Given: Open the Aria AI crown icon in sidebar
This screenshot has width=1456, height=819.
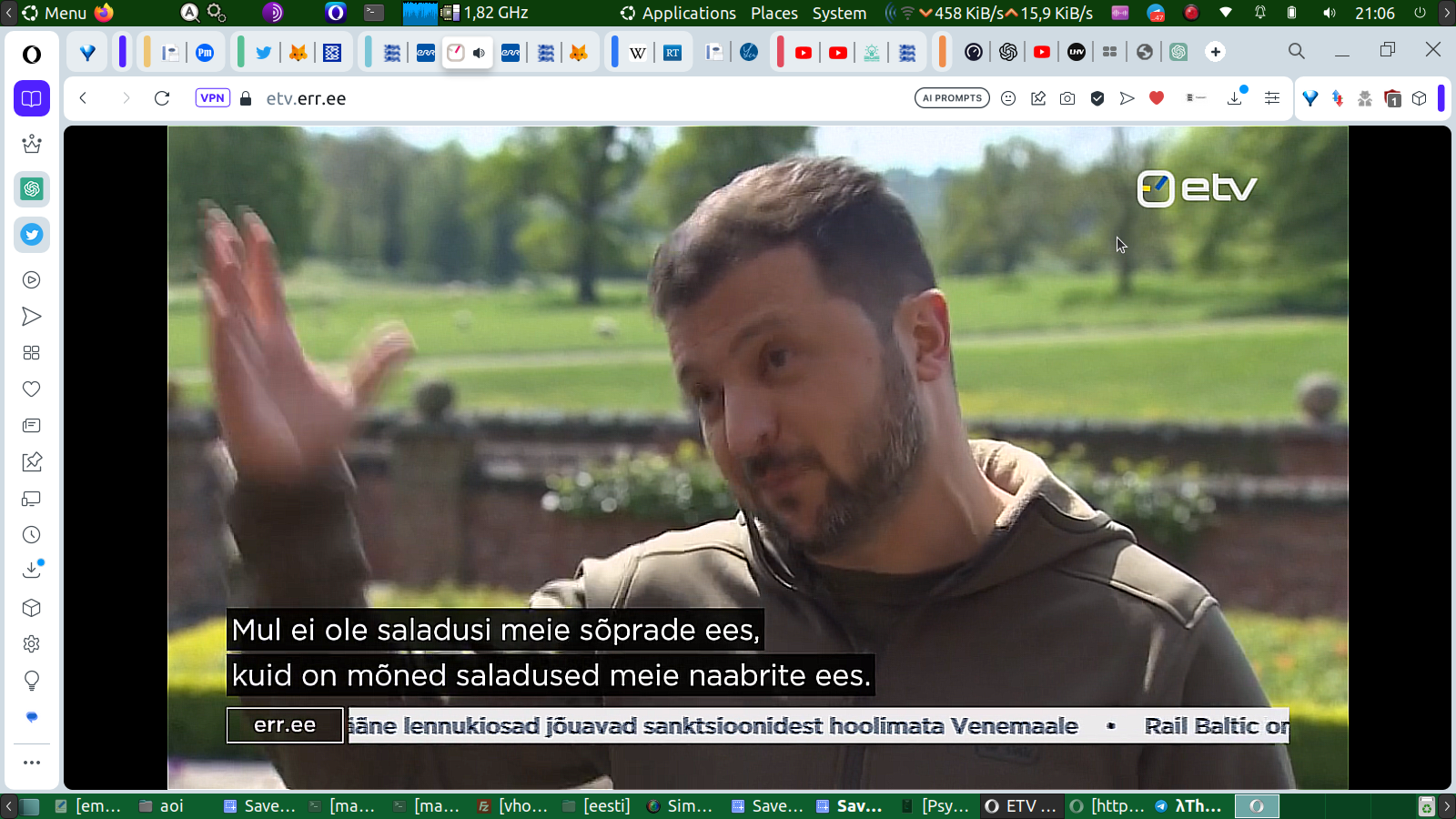Looking at the screenshot, I should (x=32, y=144).
